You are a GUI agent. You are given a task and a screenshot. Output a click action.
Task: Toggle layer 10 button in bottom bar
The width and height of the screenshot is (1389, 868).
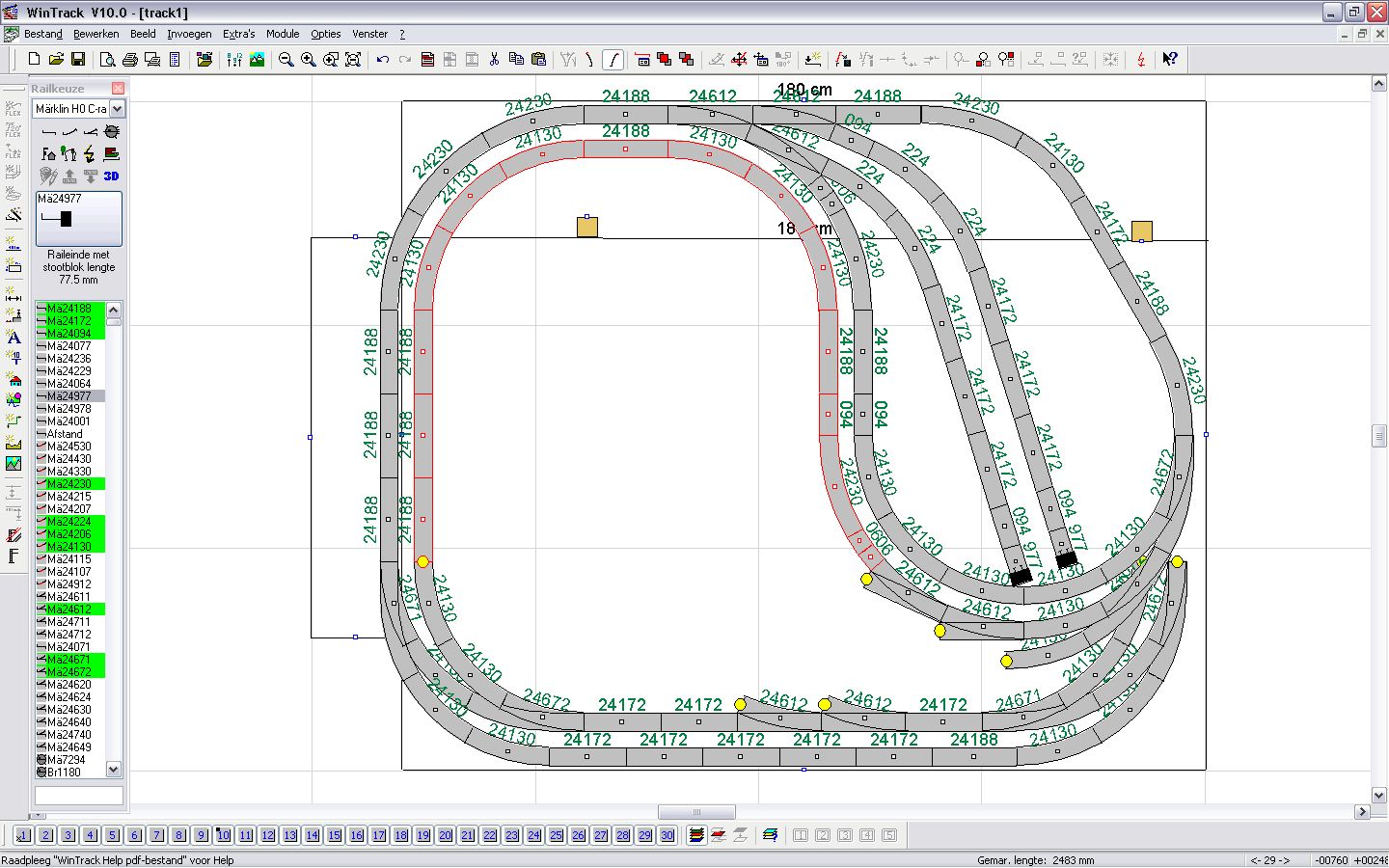(223, 835)
